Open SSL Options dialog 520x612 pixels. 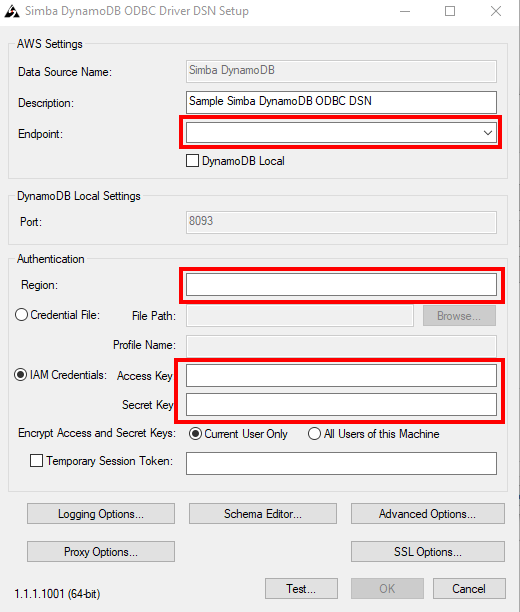427,552
